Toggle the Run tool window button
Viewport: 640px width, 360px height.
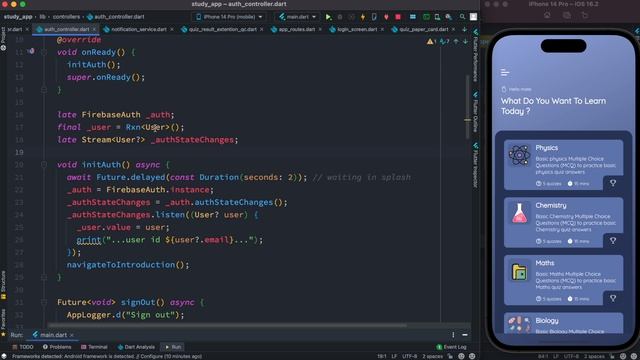point(173,347)
